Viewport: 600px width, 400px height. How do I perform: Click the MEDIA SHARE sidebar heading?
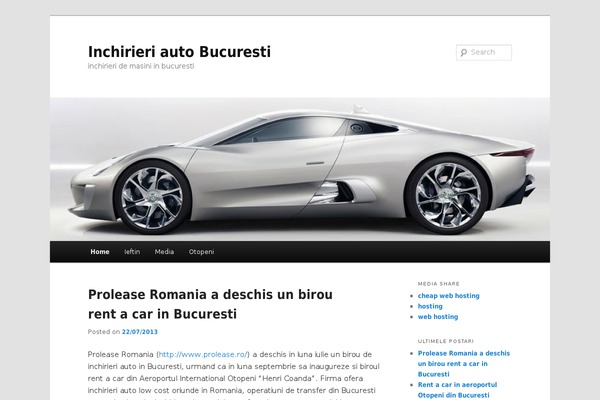tap(439, 284)
